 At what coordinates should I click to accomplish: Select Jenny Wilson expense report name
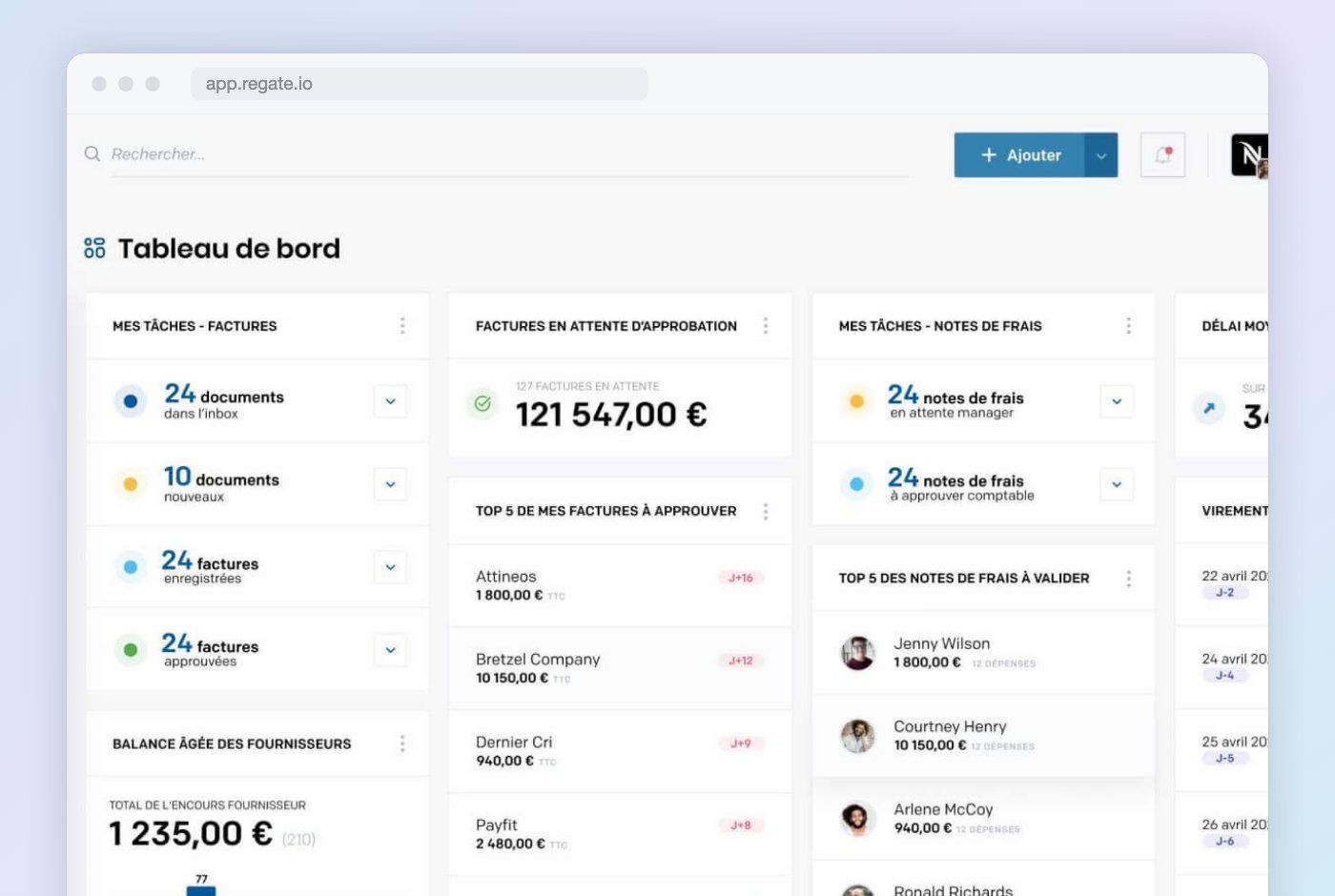[941, 643]
